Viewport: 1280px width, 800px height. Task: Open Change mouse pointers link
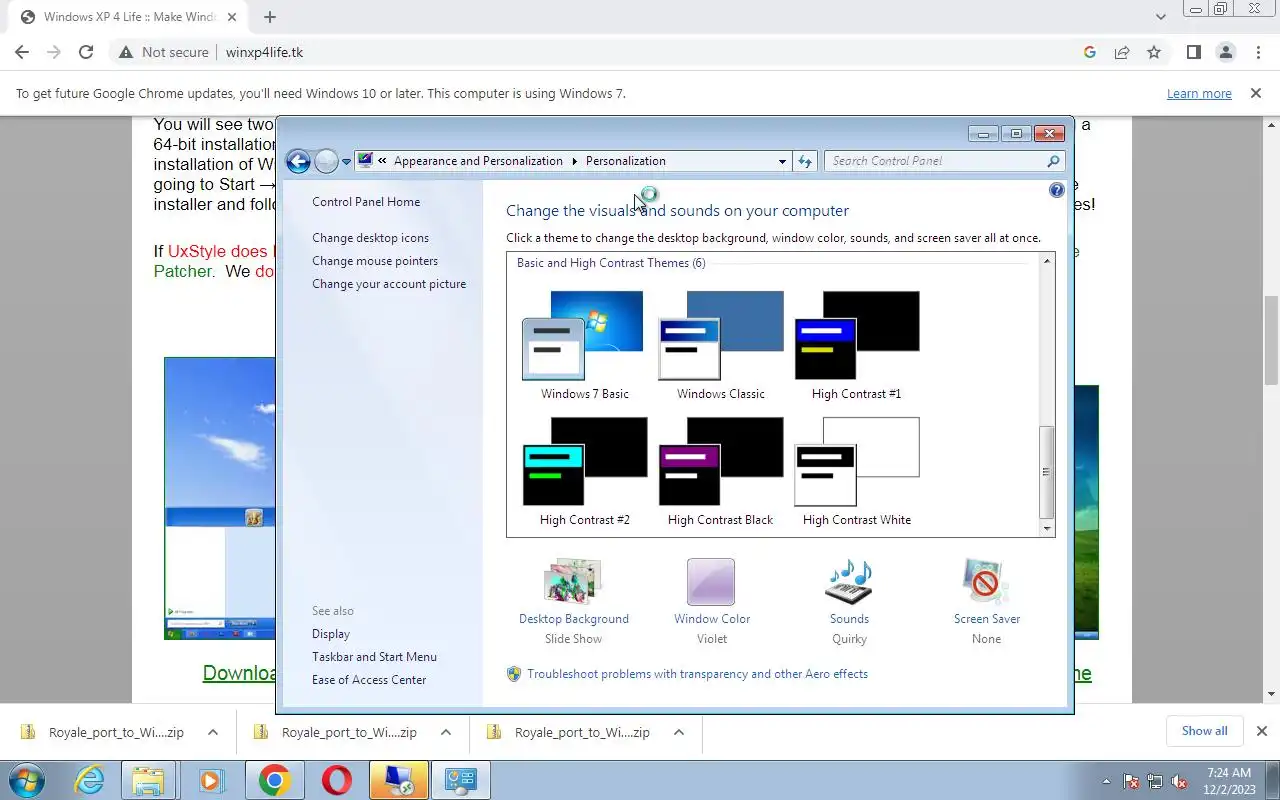click(375, 261)
